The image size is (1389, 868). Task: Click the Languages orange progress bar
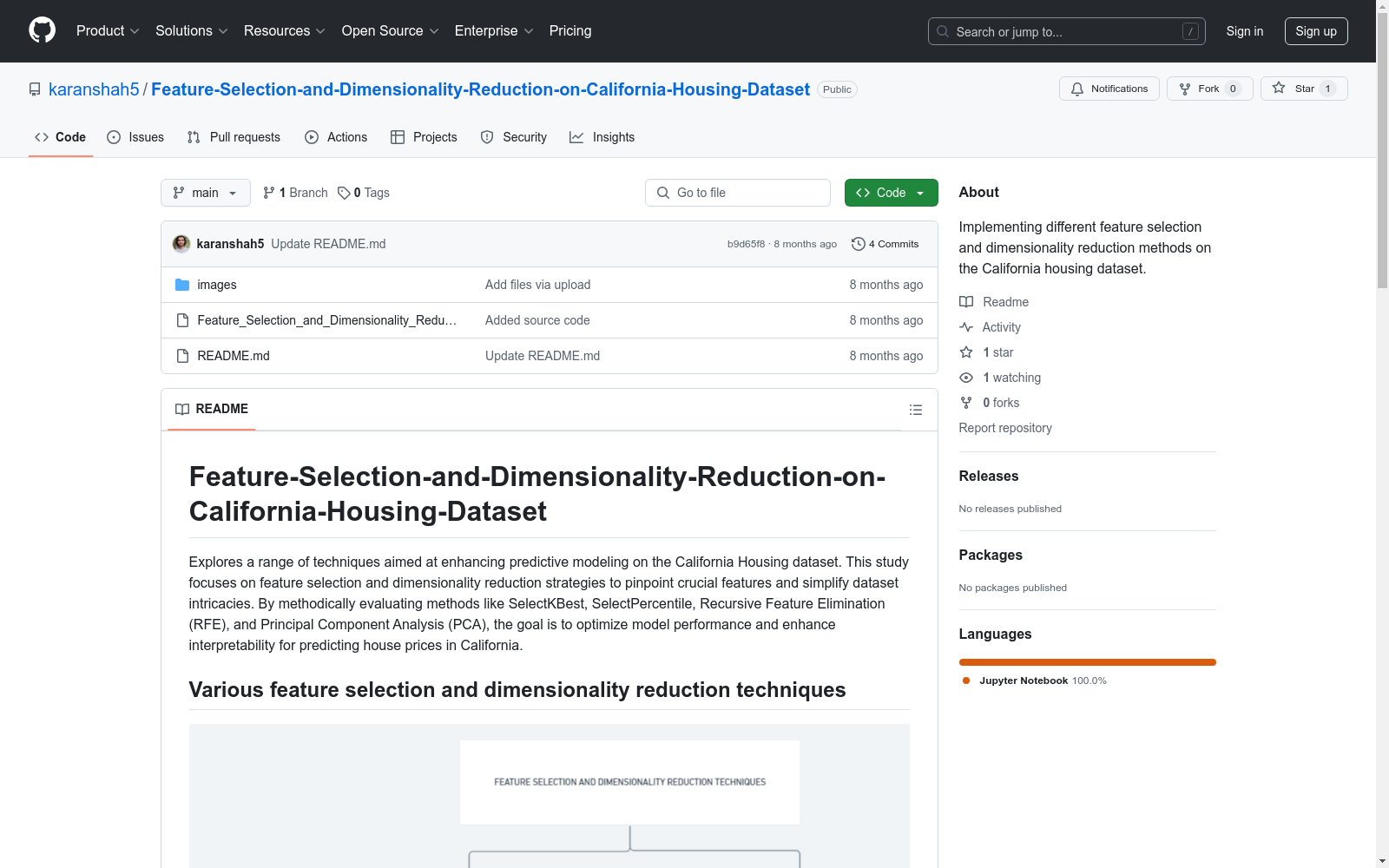pos(1087,662)
